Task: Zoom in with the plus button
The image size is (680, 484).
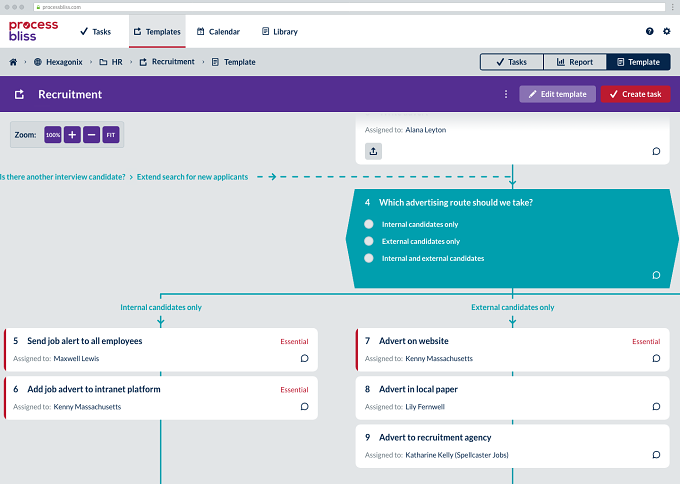Action: tap(72, 135)
